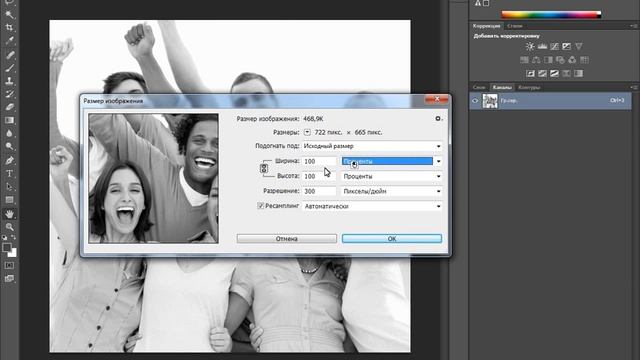Open the Ширина units dropdown

point(391,161)
